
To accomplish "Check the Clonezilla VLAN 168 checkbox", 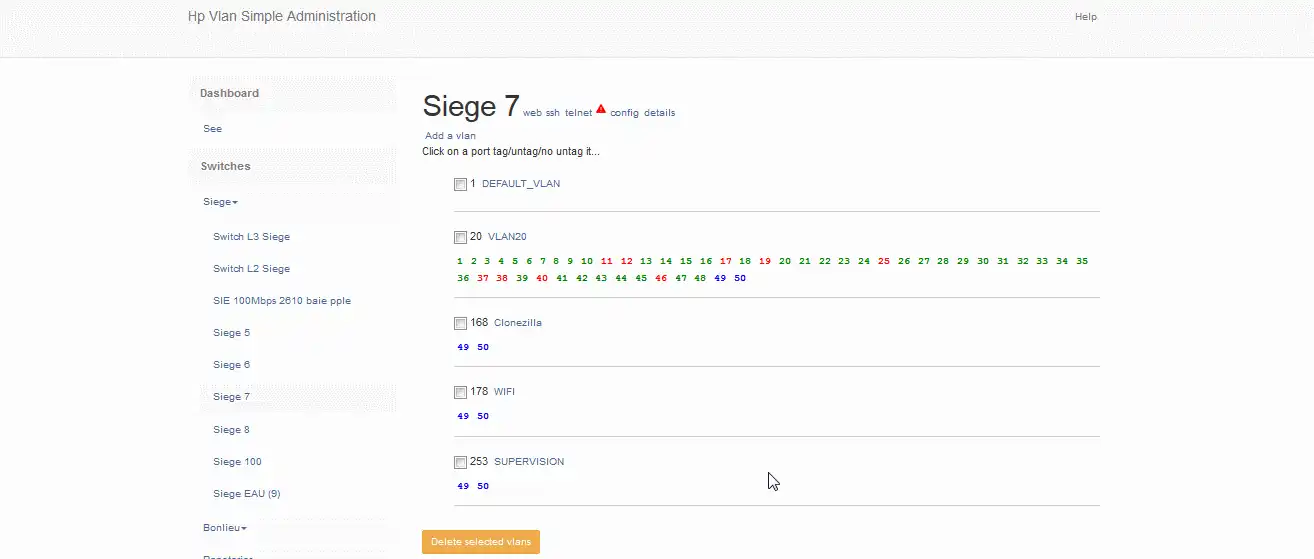I will click(460, 324).
